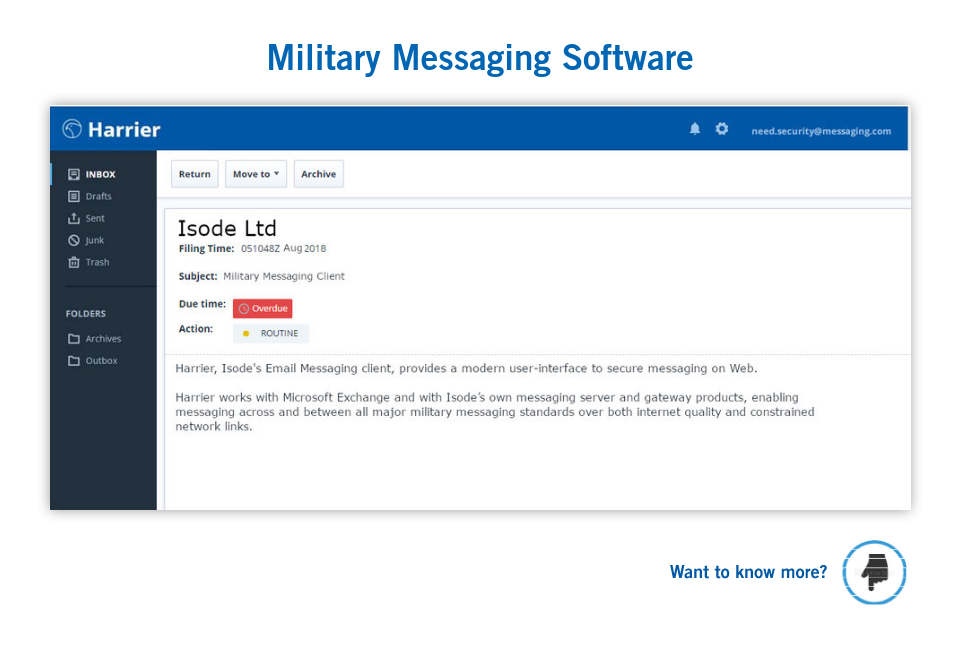
Task: Click the notifications bell icon
Action: 695,128
